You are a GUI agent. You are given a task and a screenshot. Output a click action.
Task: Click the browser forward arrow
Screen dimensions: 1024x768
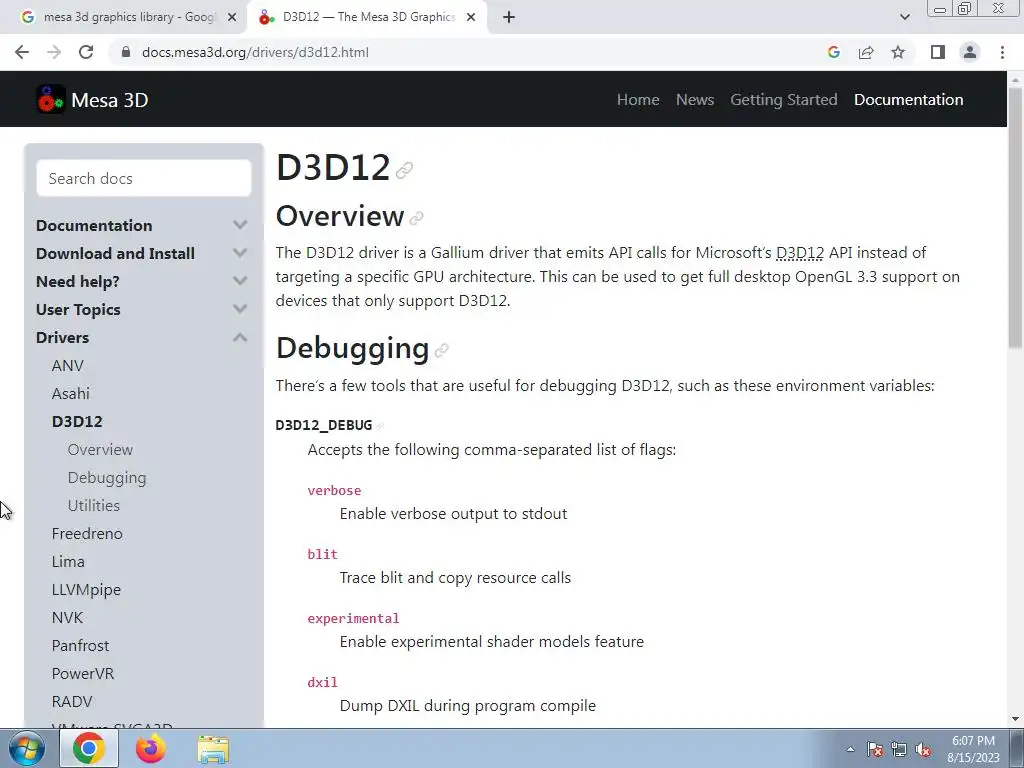click(54, 52)
